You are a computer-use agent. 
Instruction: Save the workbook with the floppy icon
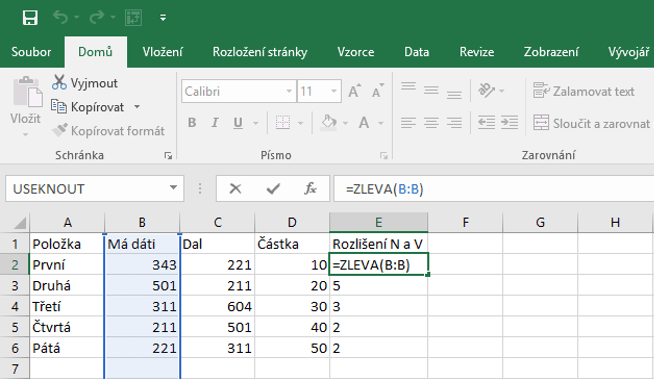coord(30,18)
